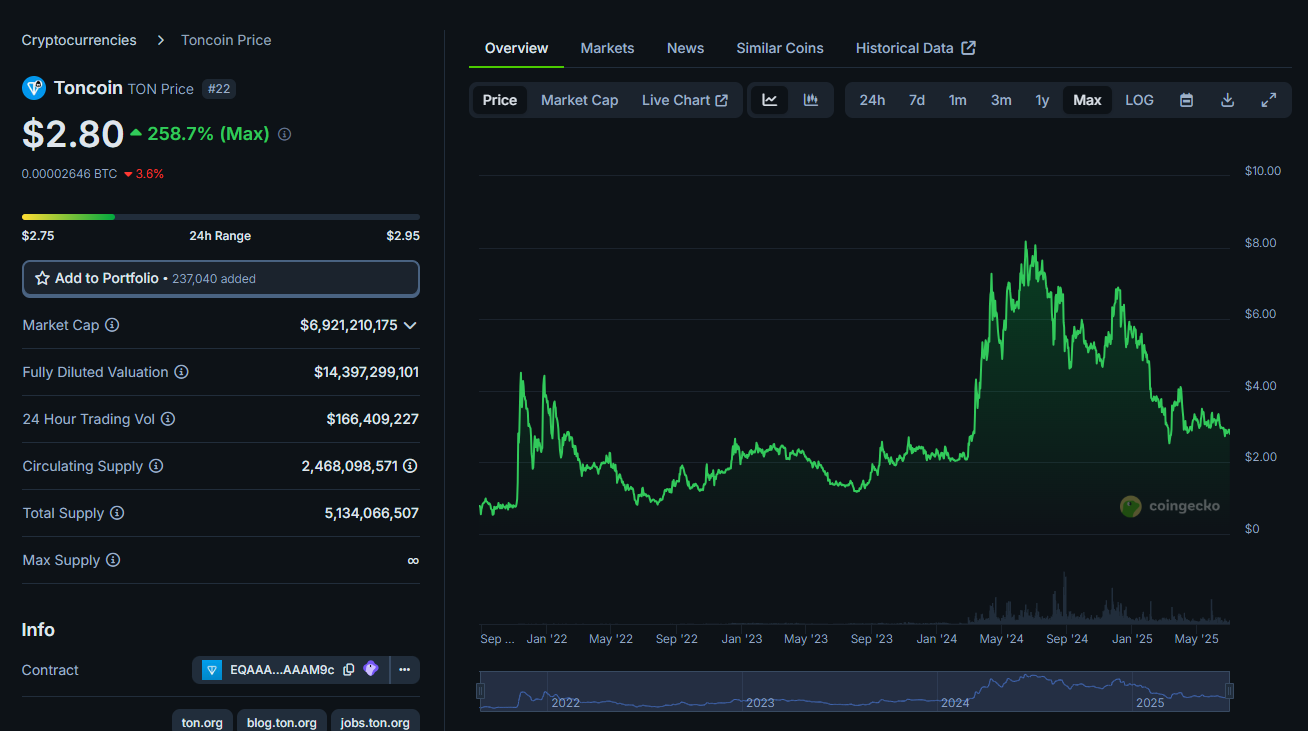Select the Max time range
The height and width of the screenshot is (731, 1308).
click(x=1087, y=100)
